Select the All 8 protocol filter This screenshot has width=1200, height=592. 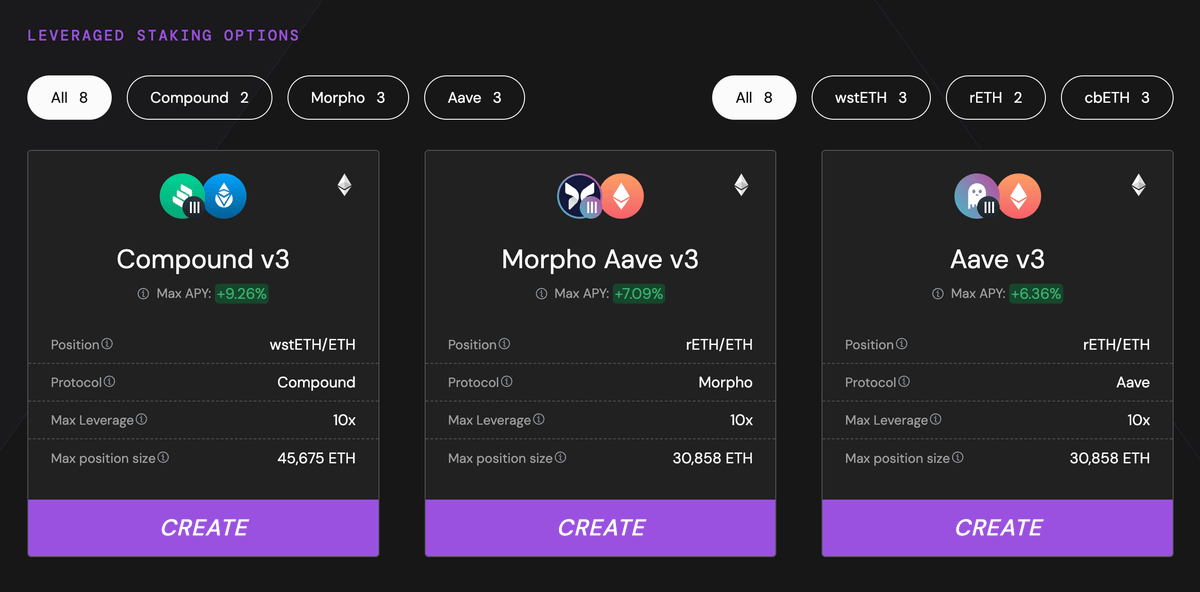69,98
